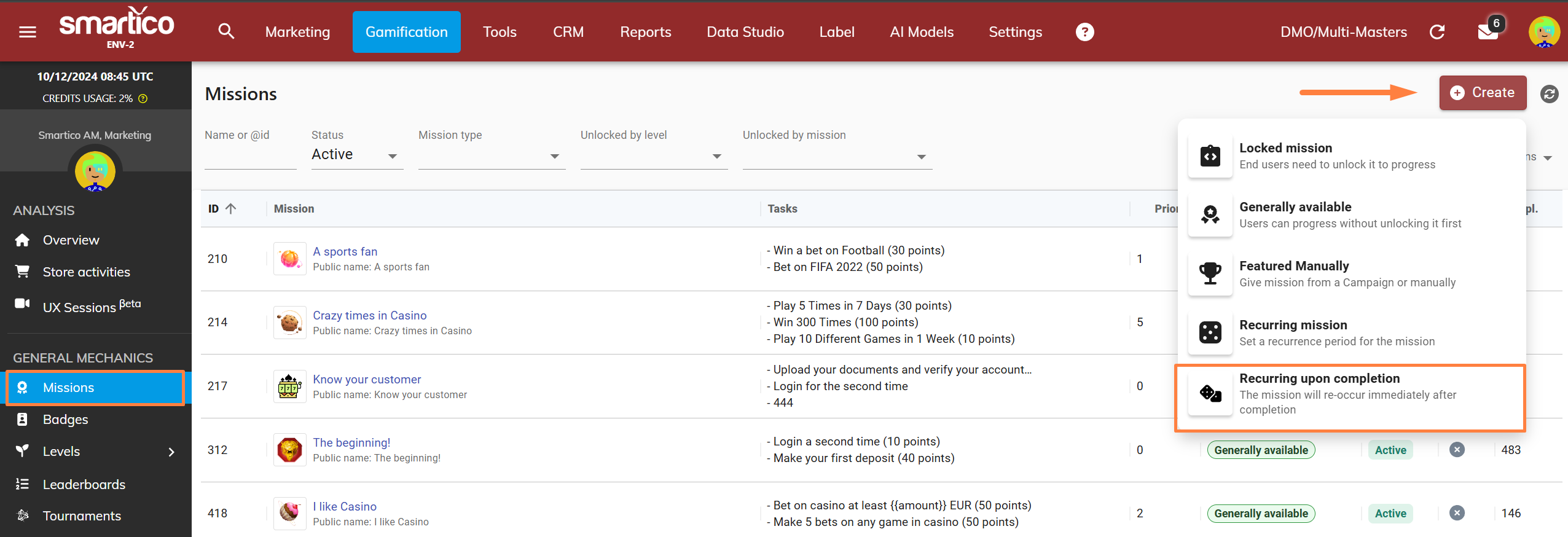Expand the Mission type dropdown

click(x=492, y=156)
